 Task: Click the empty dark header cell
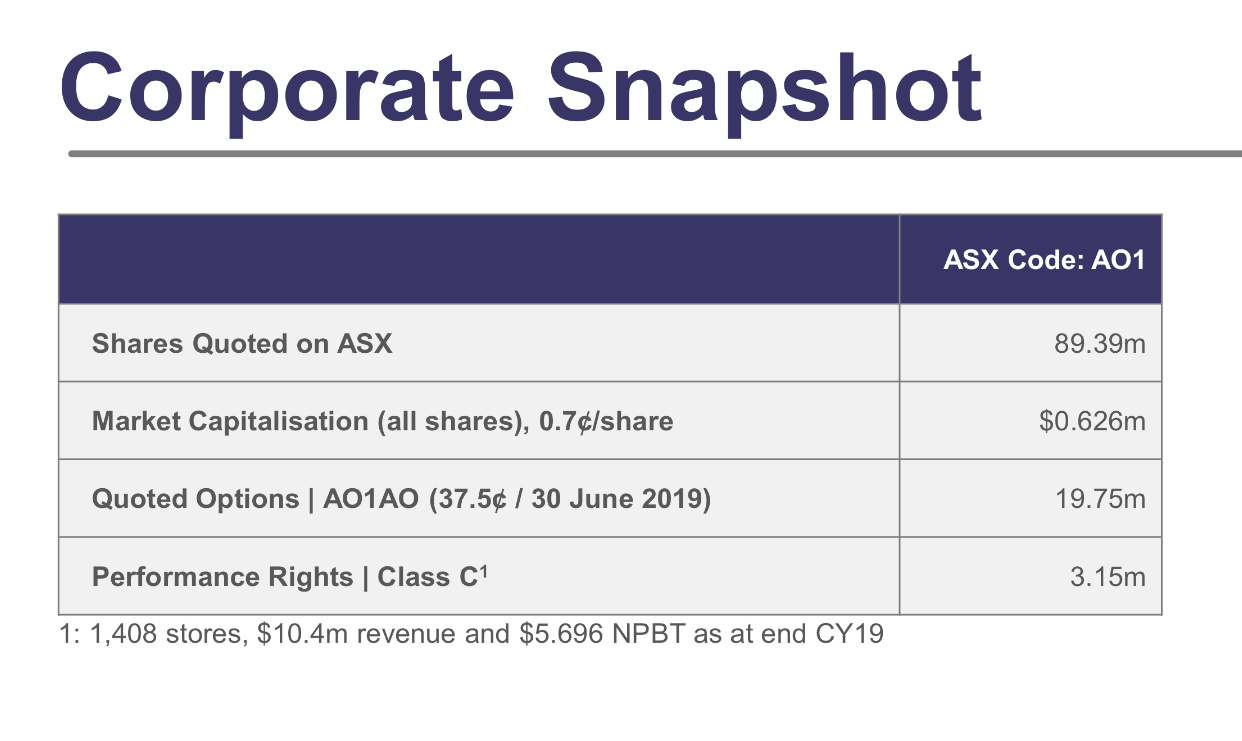point(479,259)
